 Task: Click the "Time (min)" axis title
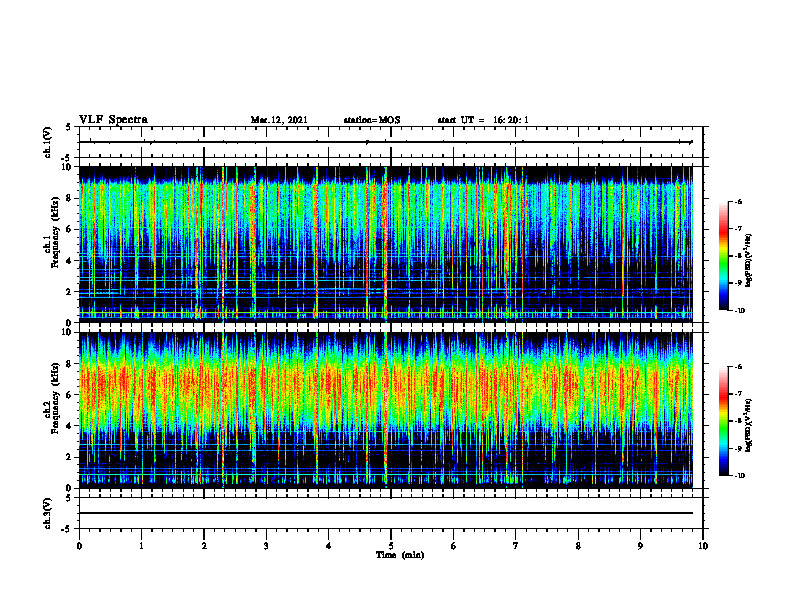coord(400,555)
